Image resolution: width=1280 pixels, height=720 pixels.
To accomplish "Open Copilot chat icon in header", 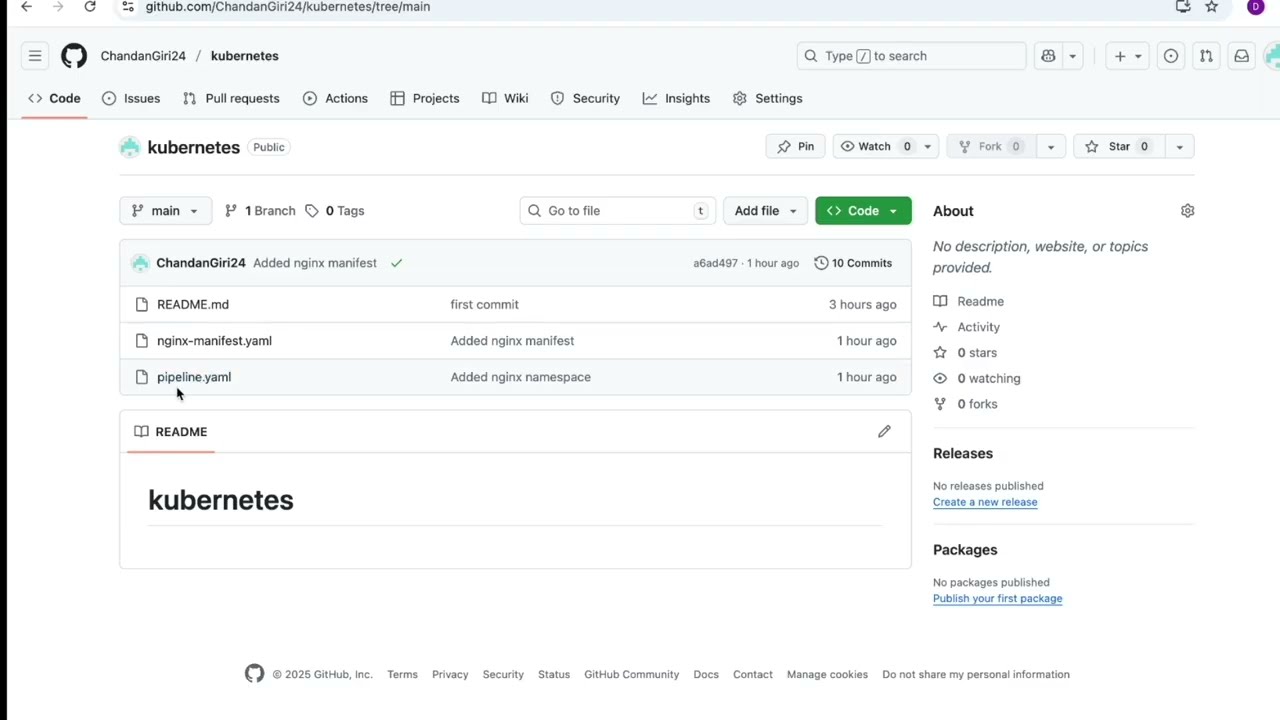I will click(1048, 56).
